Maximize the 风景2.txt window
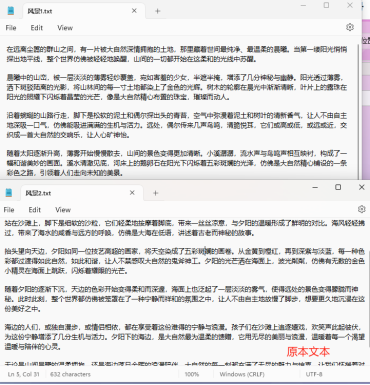 338,187
